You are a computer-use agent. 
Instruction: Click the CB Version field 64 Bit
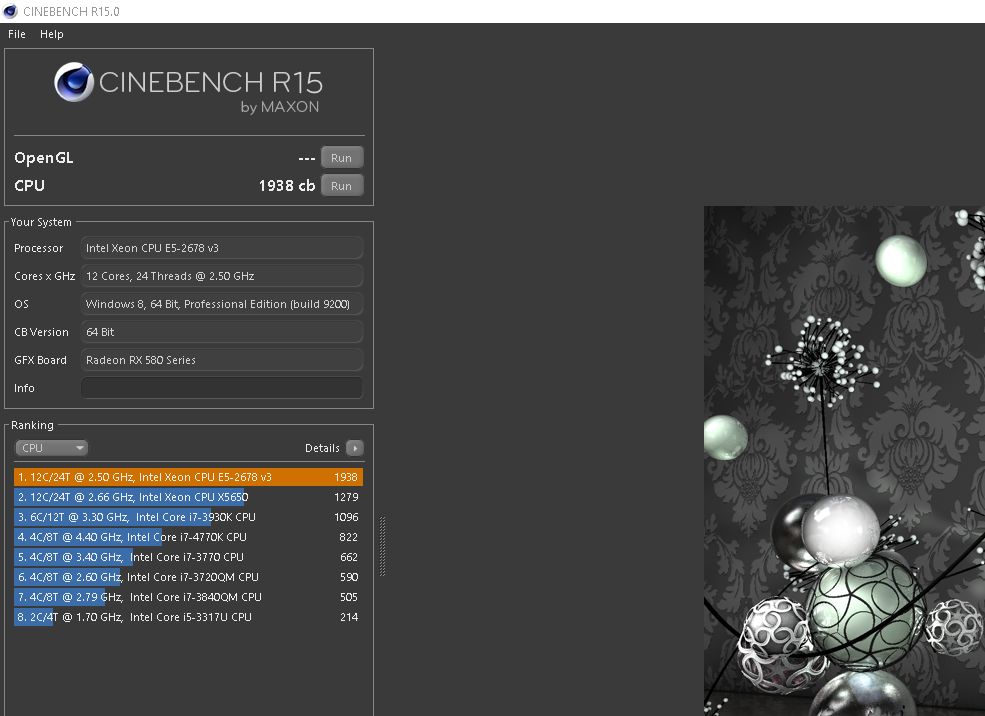pyautogui.click(x=222, y=332)
